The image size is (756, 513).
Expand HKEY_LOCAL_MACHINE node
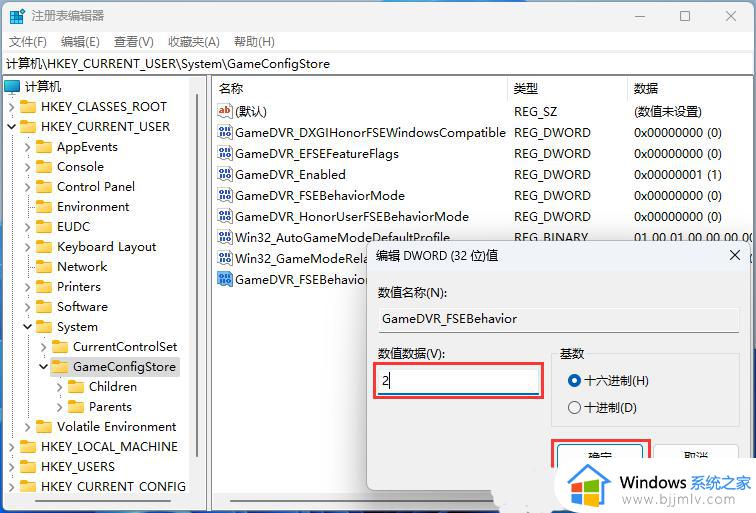(12, 447)
